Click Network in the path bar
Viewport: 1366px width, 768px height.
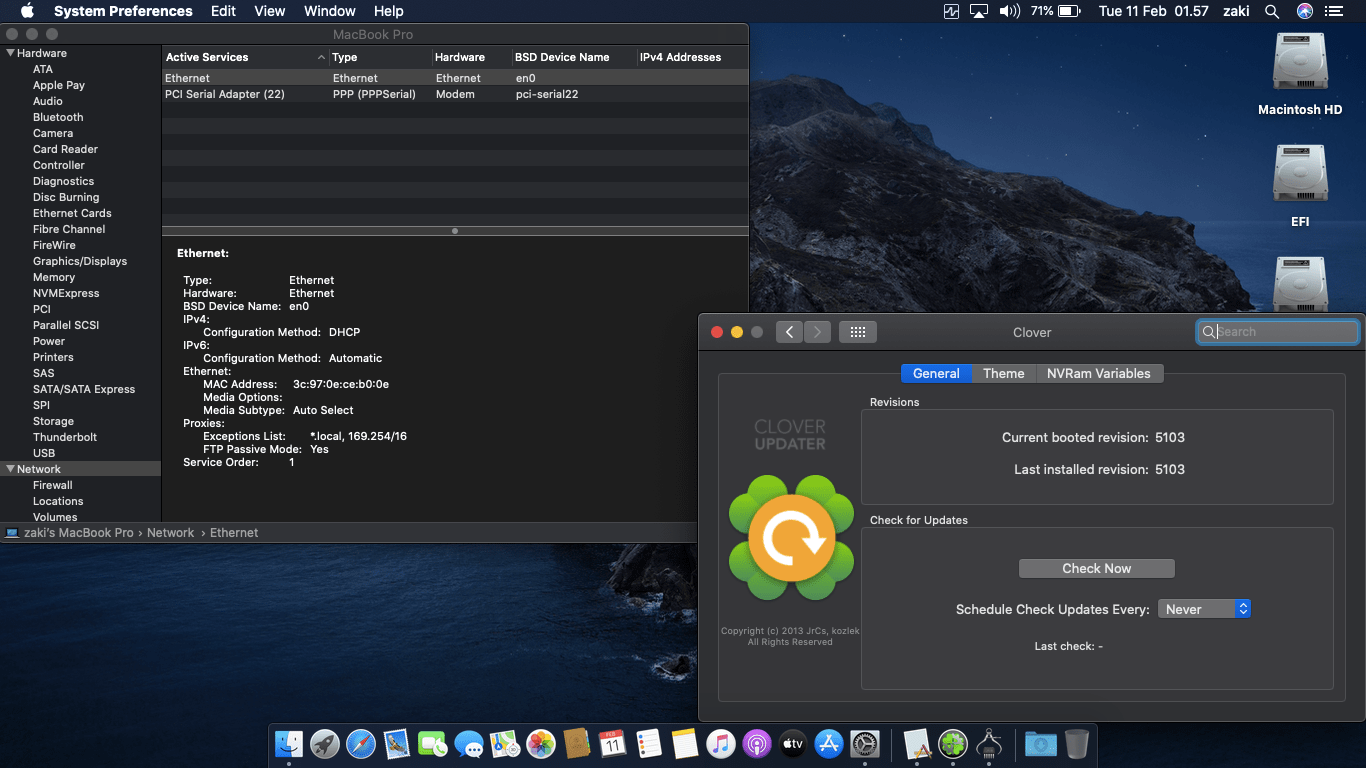pos(171,533)
